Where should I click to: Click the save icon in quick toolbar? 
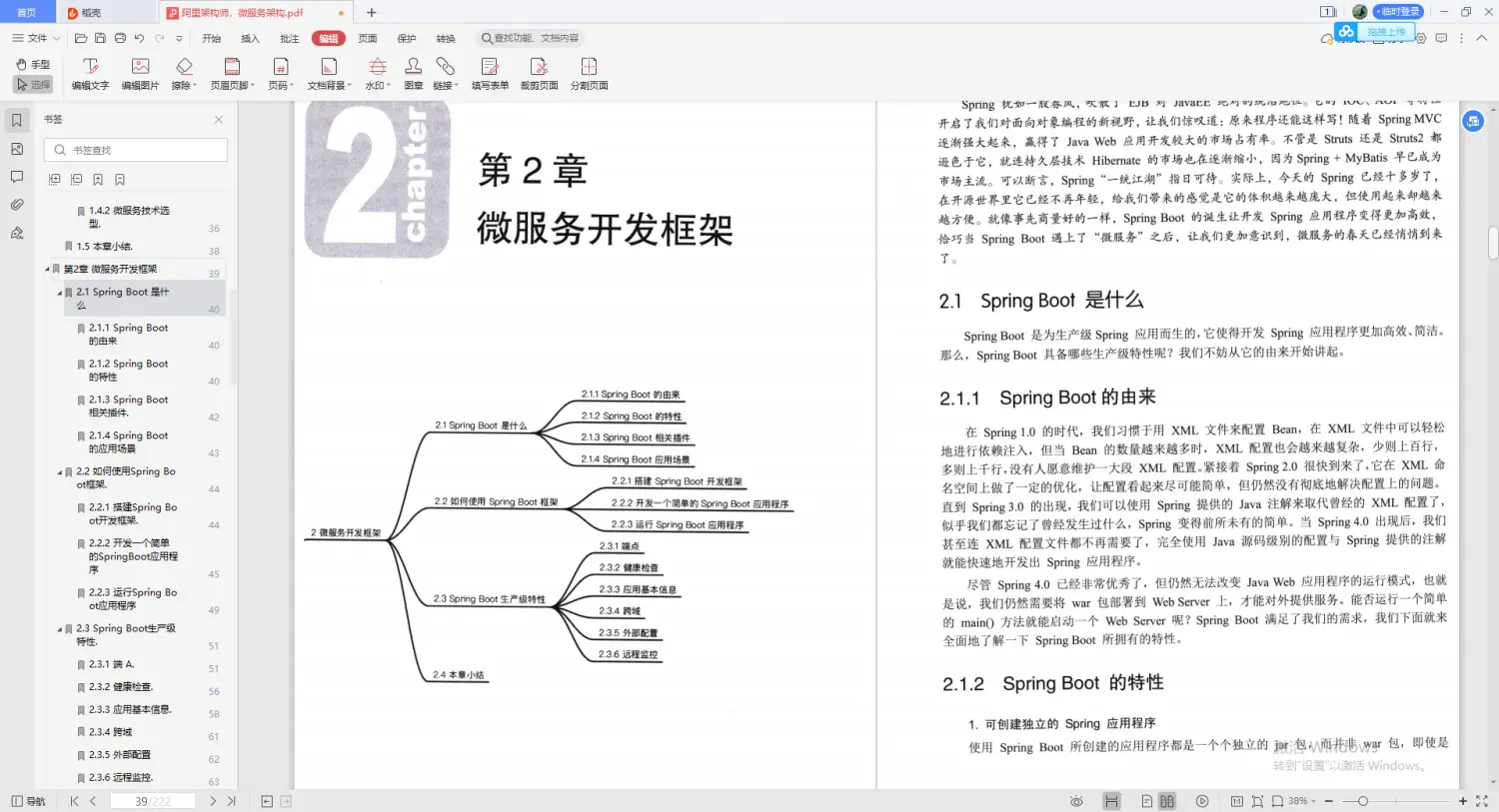100,38
